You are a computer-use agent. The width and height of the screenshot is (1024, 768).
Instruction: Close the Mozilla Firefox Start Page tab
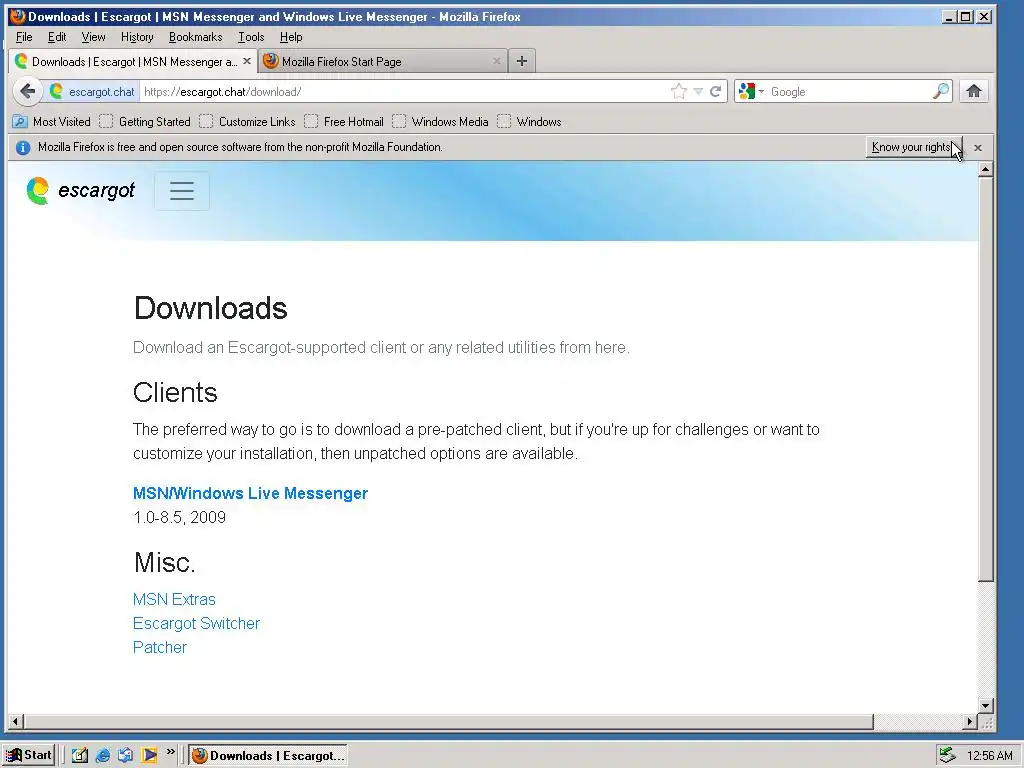pos(496,61)
